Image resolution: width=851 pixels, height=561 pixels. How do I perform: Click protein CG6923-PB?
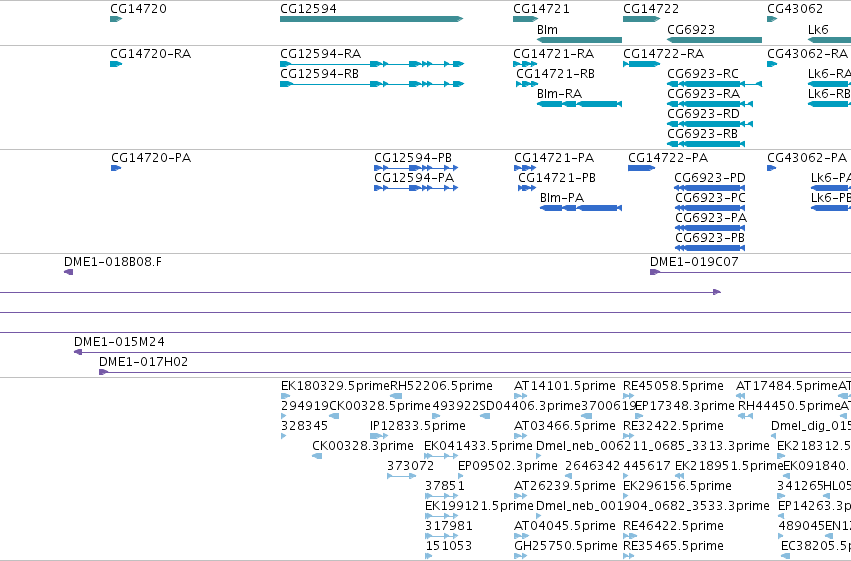(710, 248)
